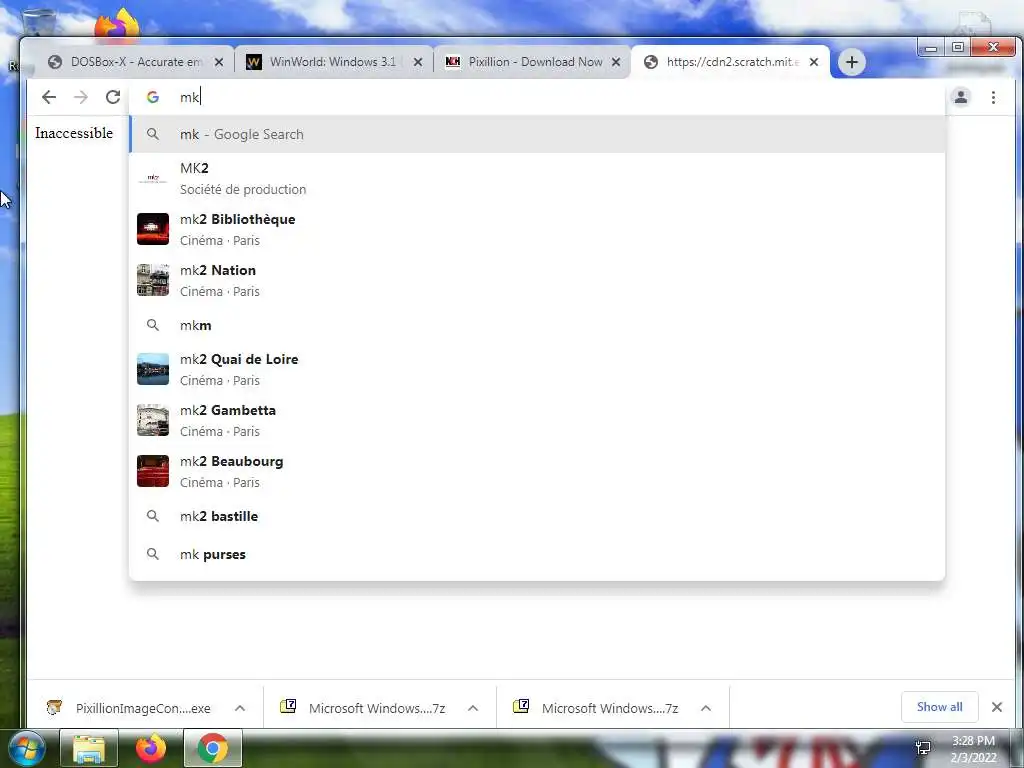
Task: Close the WinWorld Windows 3.1 tab
Action: 418,62
